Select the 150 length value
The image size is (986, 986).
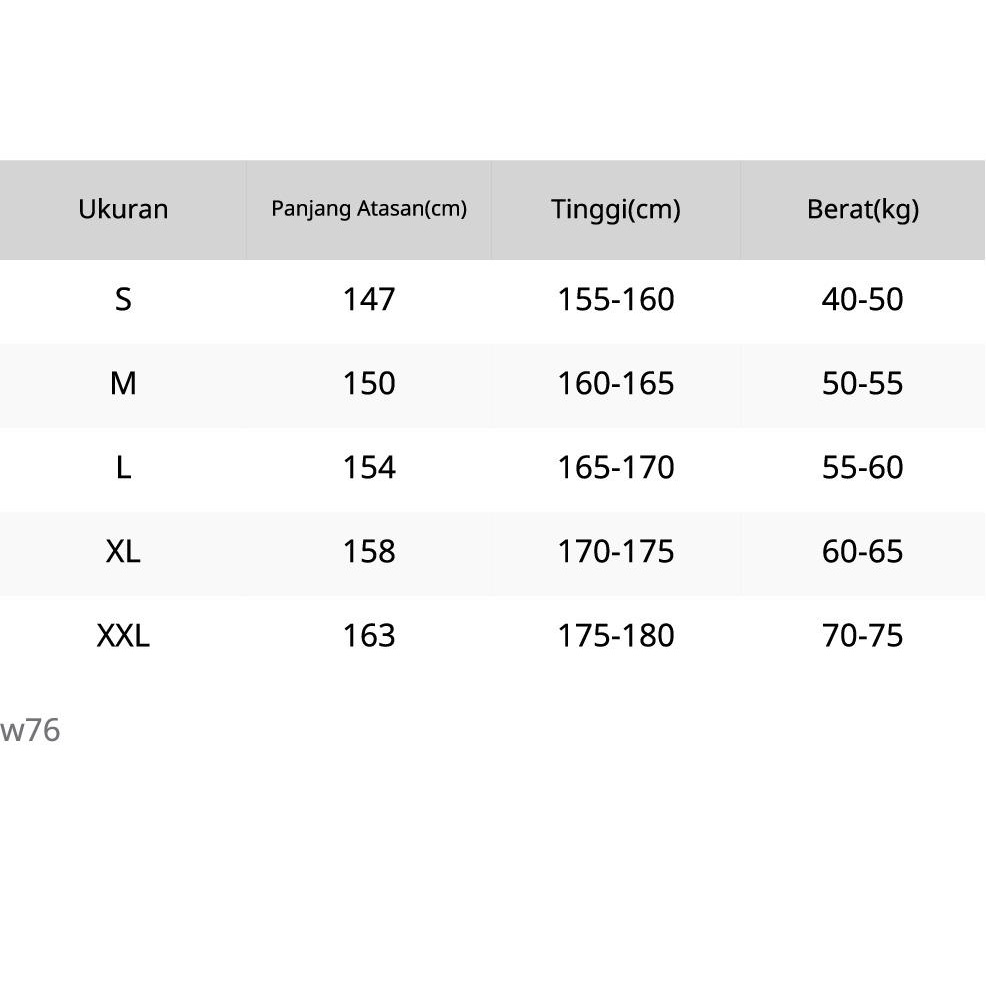[369, 383]
